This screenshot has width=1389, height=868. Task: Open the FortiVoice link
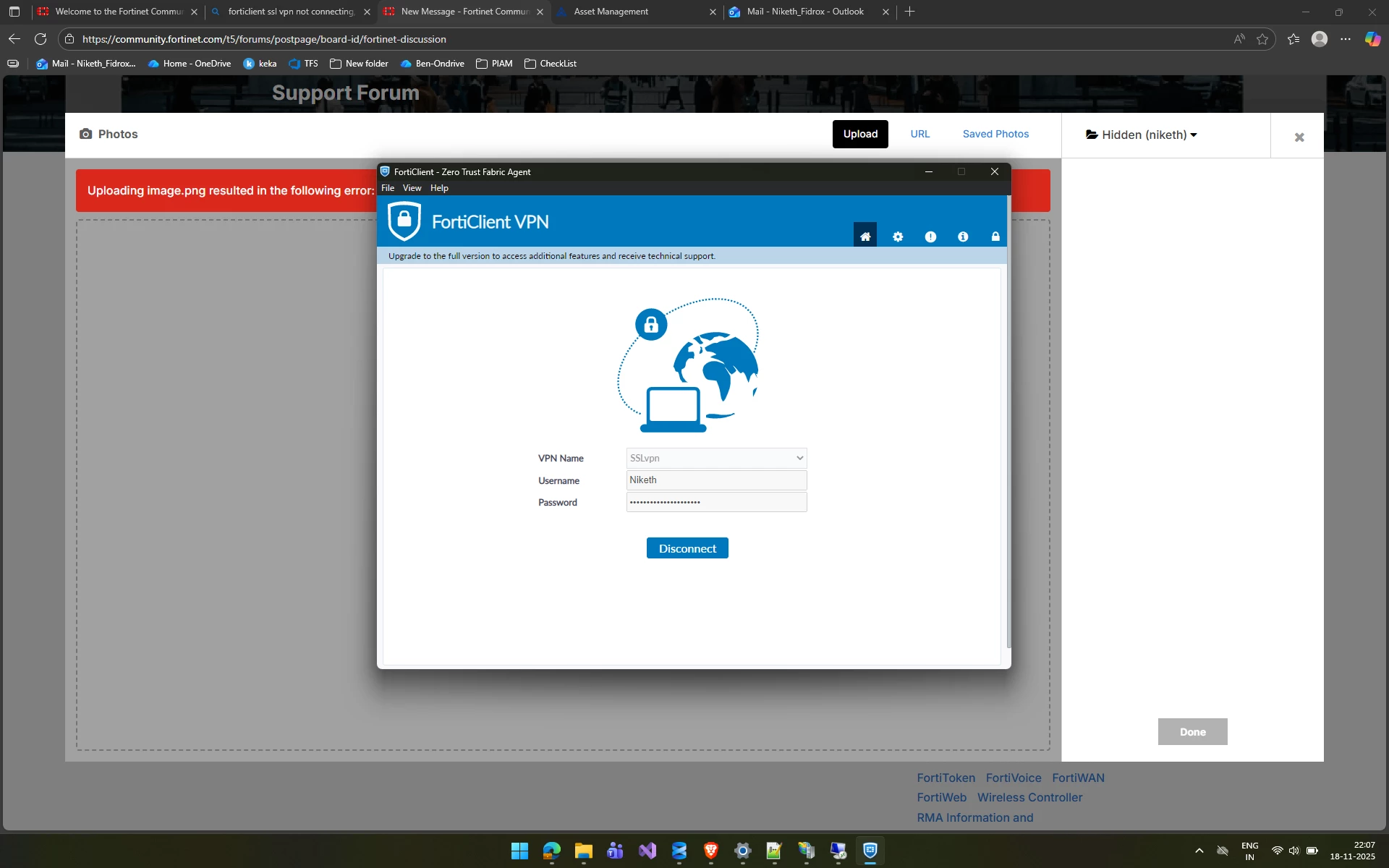1014,778
